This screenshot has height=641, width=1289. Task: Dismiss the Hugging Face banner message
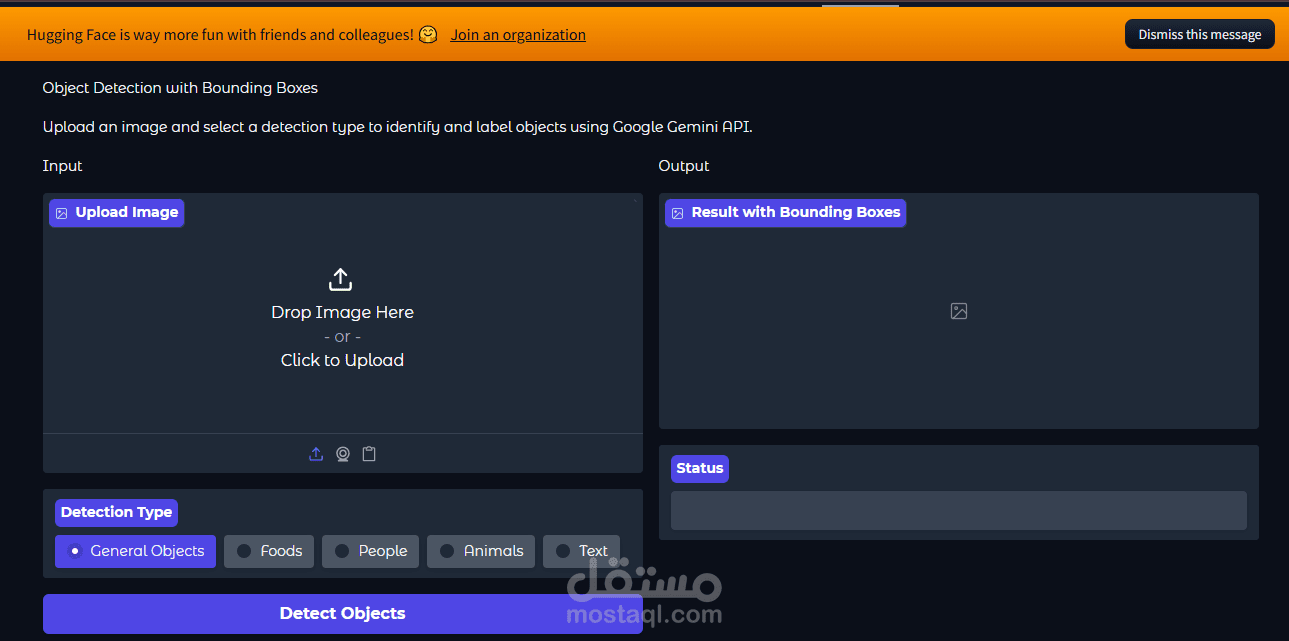[1199, 33]
